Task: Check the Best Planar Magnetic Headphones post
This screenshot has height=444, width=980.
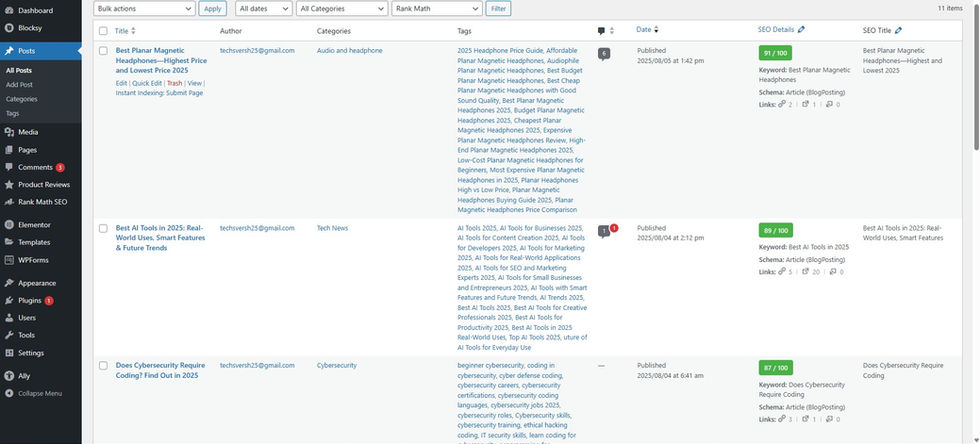Action: 103,51
